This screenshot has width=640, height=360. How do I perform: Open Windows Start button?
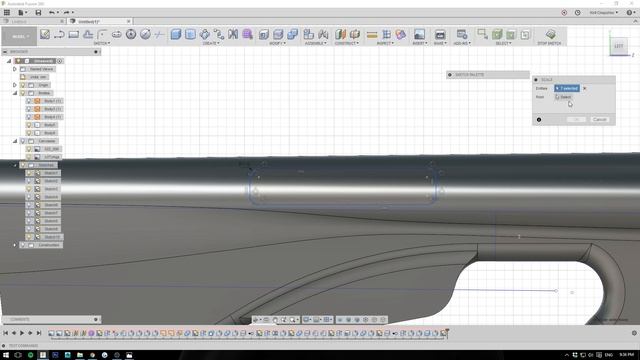pyautogui.click(x=6, y=355)
